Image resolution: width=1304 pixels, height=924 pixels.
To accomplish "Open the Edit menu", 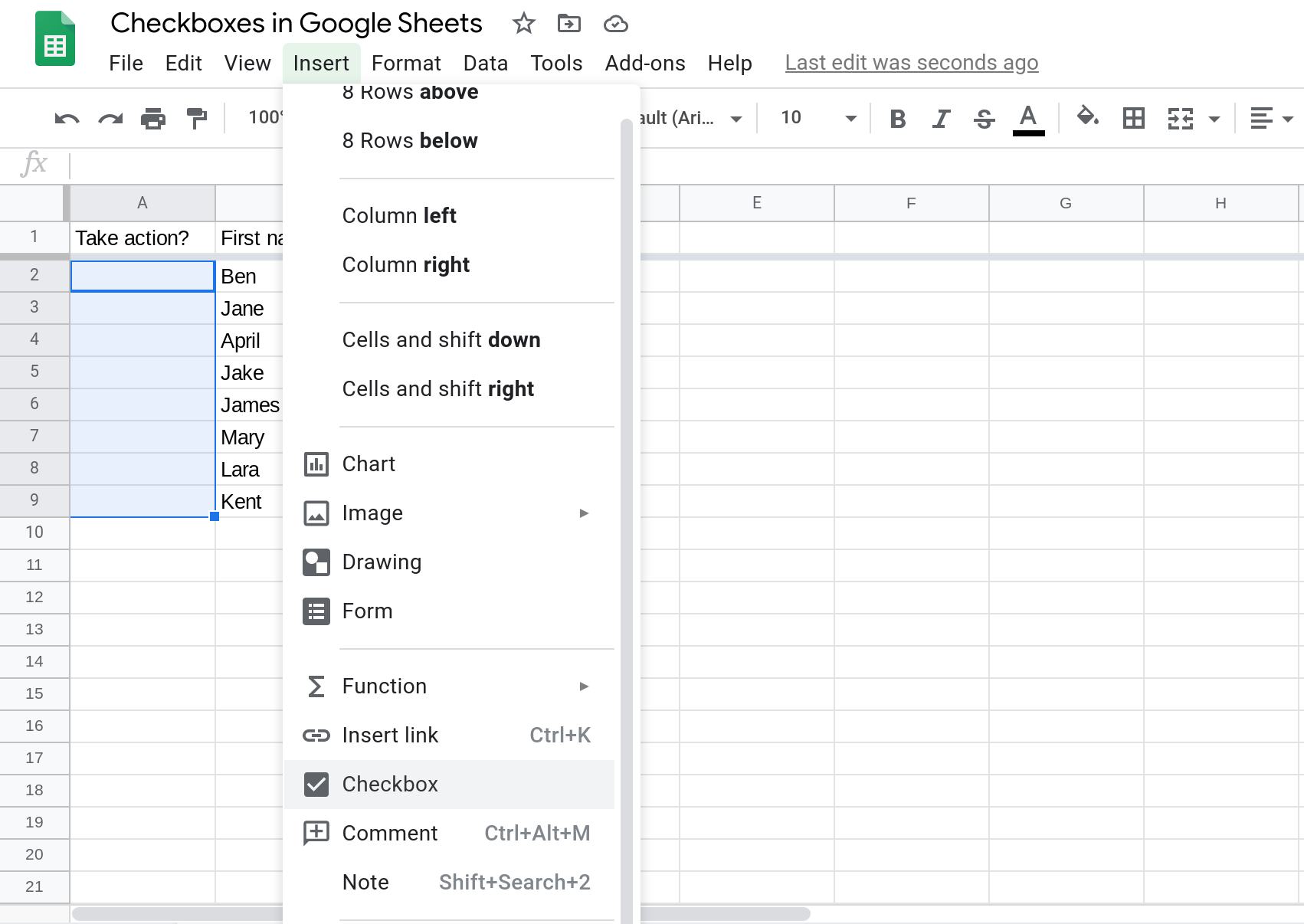I will (x=184, y=63).
